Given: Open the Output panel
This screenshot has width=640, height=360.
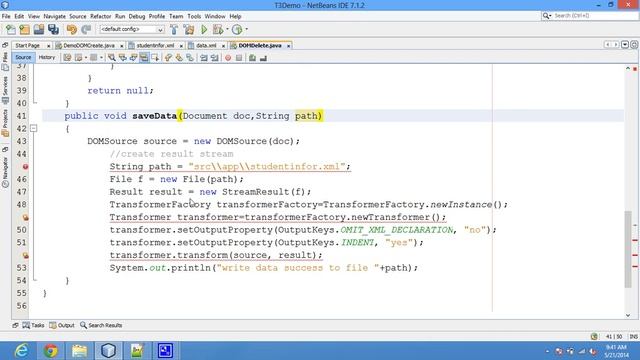Looking at the screenshot, I should [x=62, y=325].
